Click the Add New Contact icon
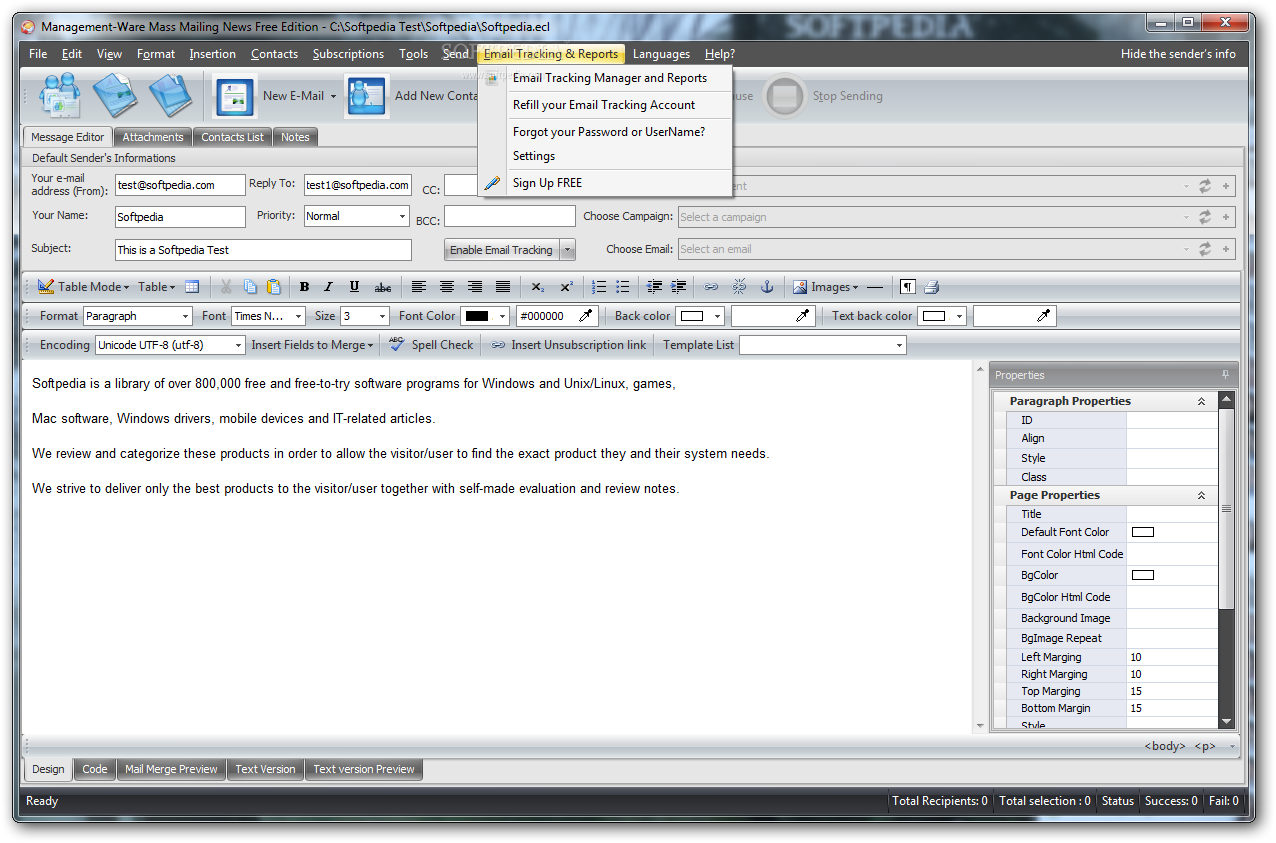 (367, 97)
